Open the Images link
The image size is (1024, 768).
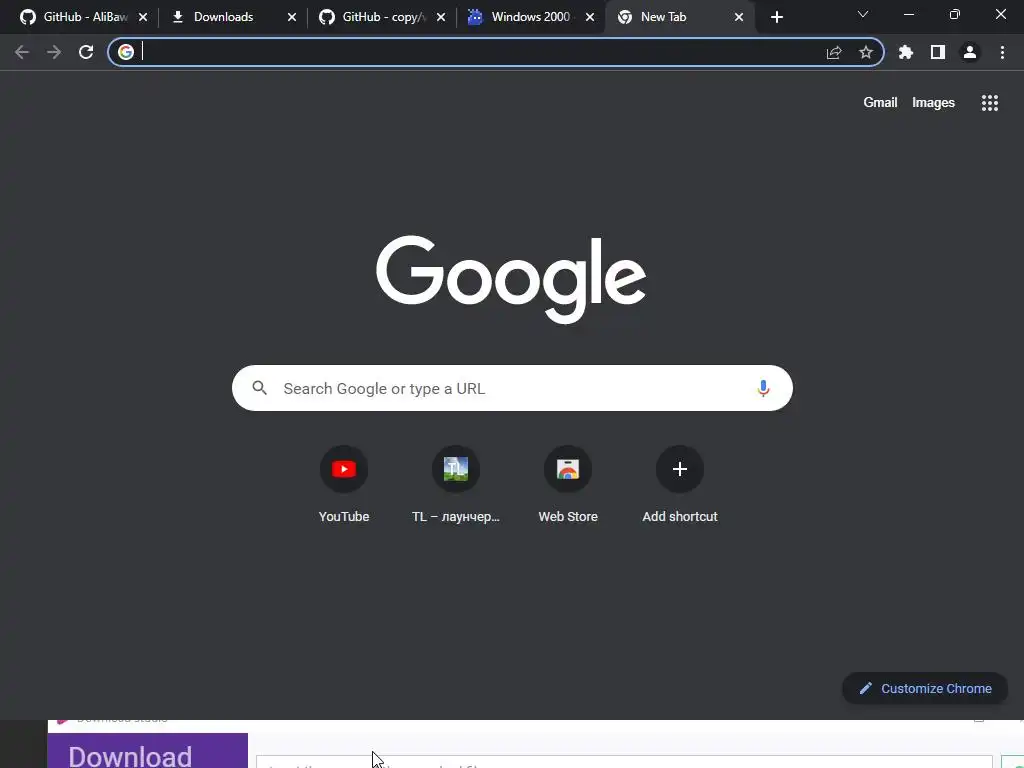click(x=933, y=103)
